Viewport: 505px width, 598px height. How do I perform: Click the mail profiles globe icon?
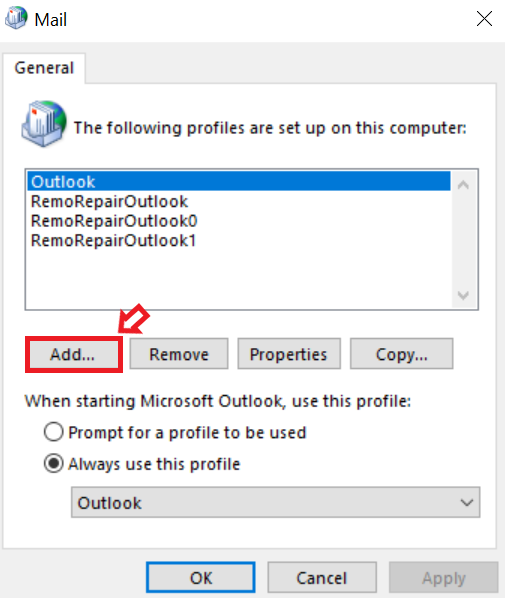44,124
